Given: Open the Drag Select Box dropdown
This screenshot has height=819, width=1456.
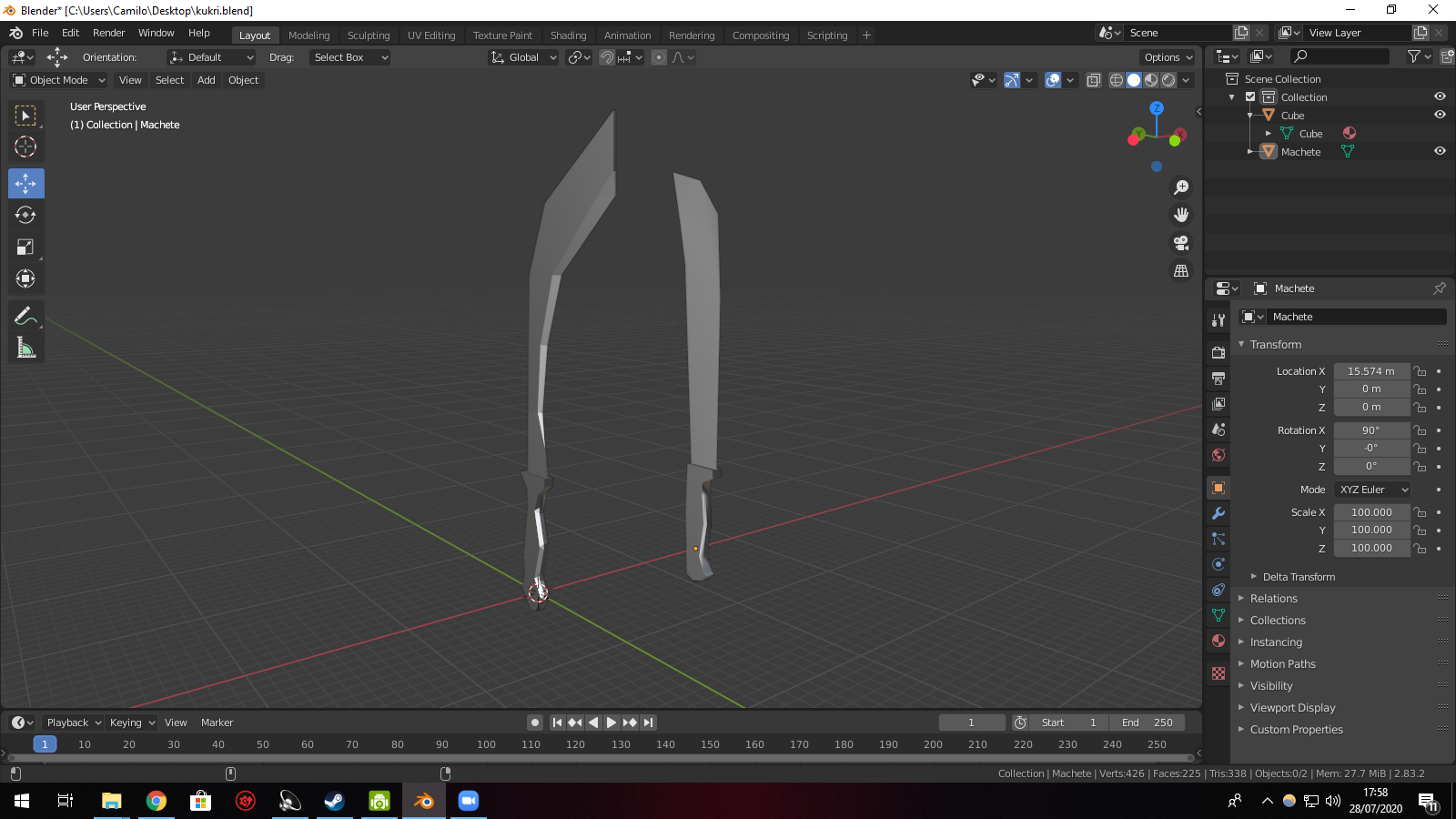Looking at the screenshot, I should tap(350, 57).
